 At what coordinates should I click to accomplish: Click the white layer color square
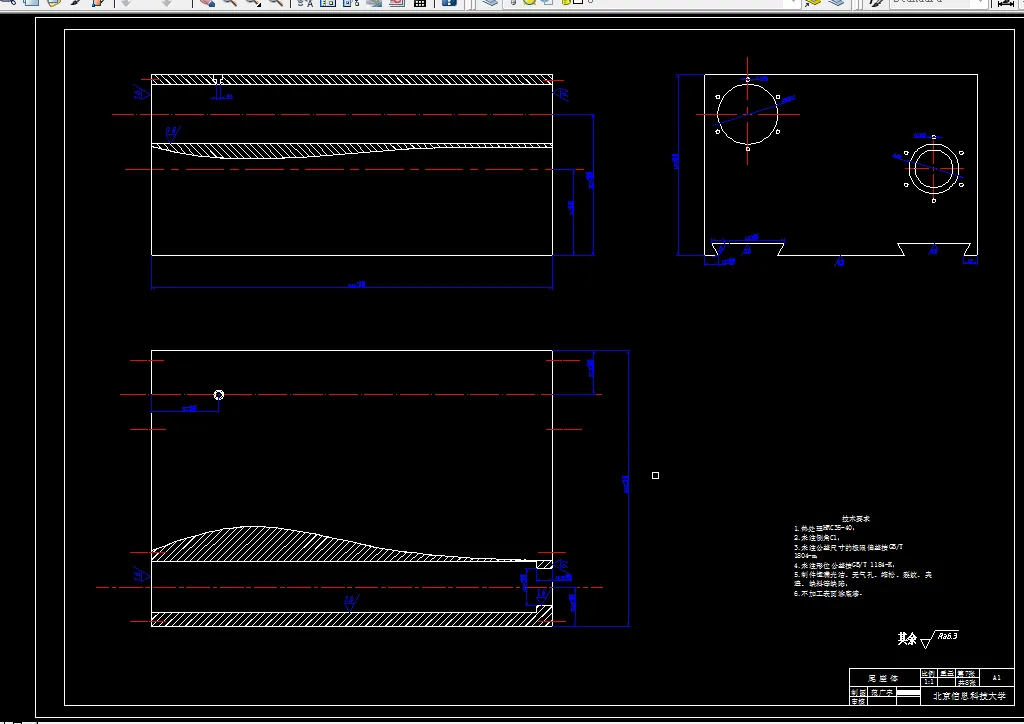pyautogui.click(x=577, y=2)
